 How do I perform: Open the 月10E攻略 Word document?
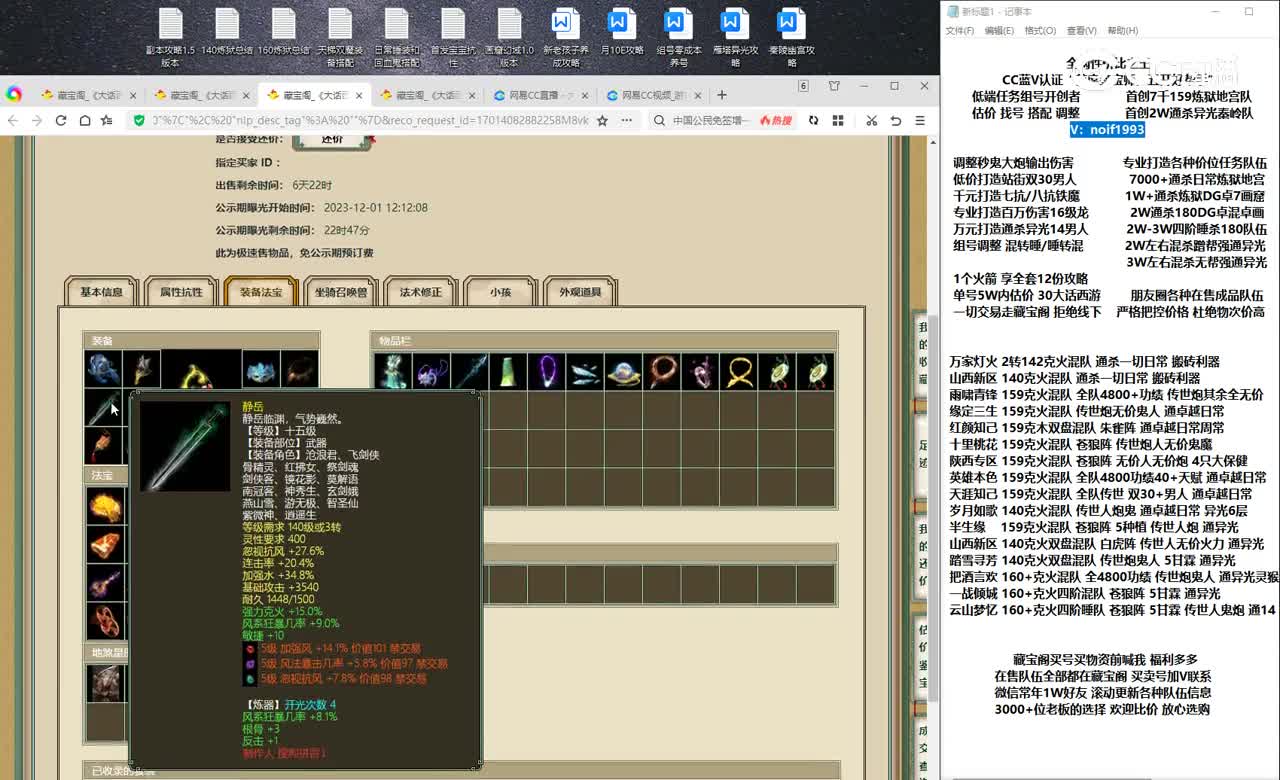[x=622, y=32]
